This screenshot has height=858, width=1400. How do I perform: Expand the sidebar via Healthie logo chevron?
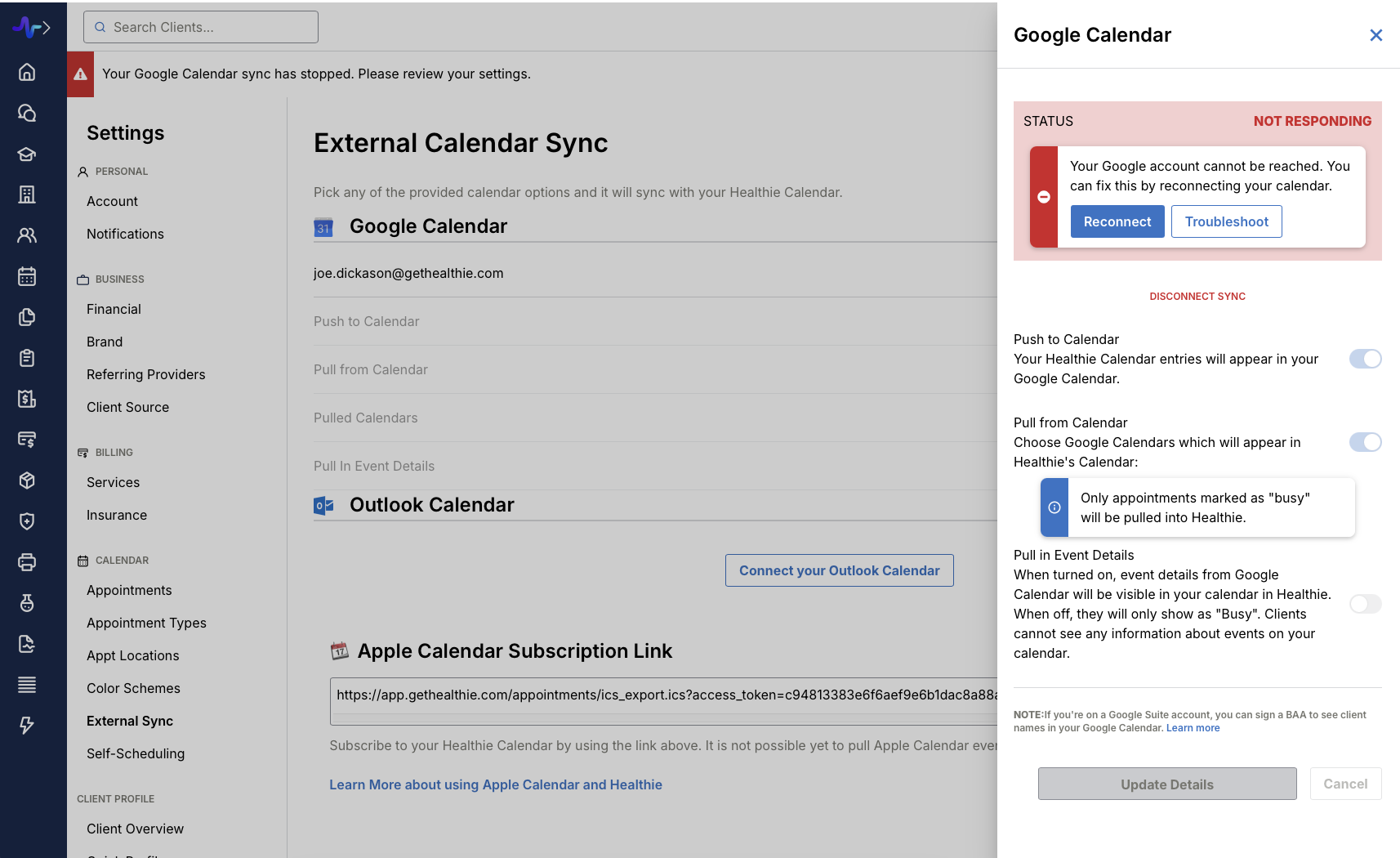32,28
